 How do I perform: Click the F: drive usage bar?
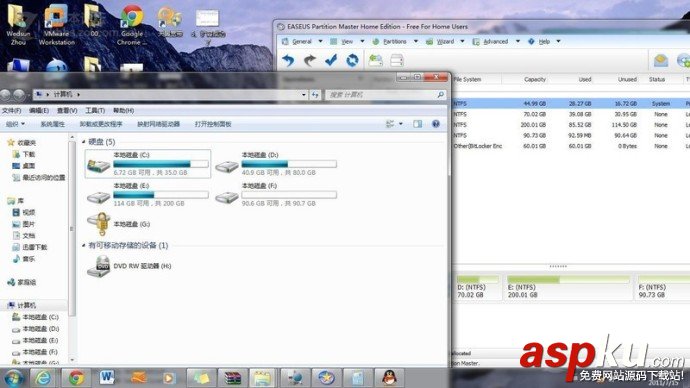tap(289, 194)
